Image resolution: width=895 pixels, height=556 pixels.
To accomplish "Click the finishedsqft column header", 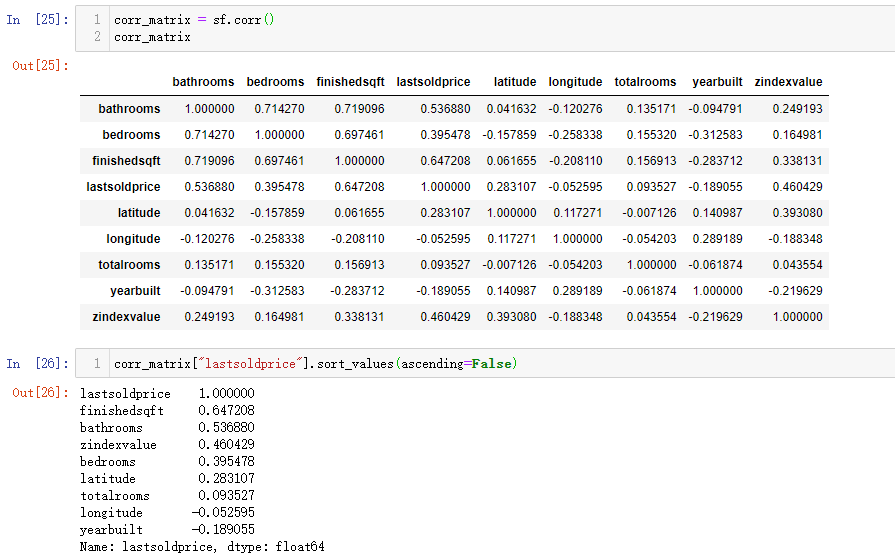I will tap(350, 82).
